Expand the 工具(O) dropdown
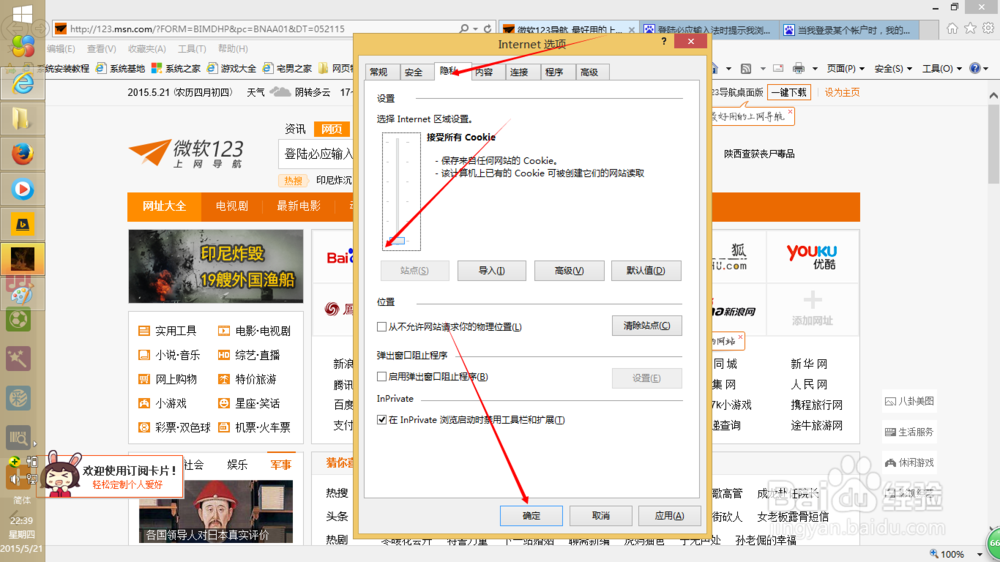Image resolution: width=1000 pixels, height=562 pixels. point(941,68)
